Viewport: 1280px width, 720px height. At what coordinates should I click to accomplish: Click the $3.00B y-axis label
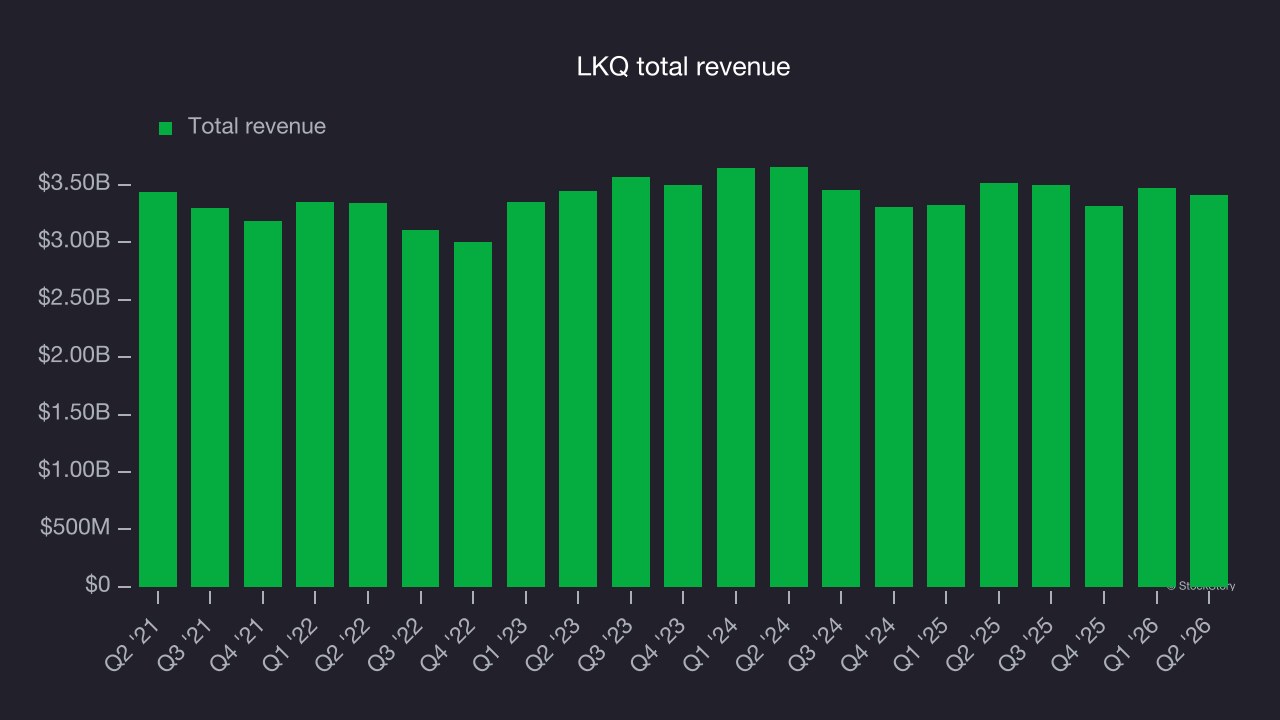[x=74, y=241]
